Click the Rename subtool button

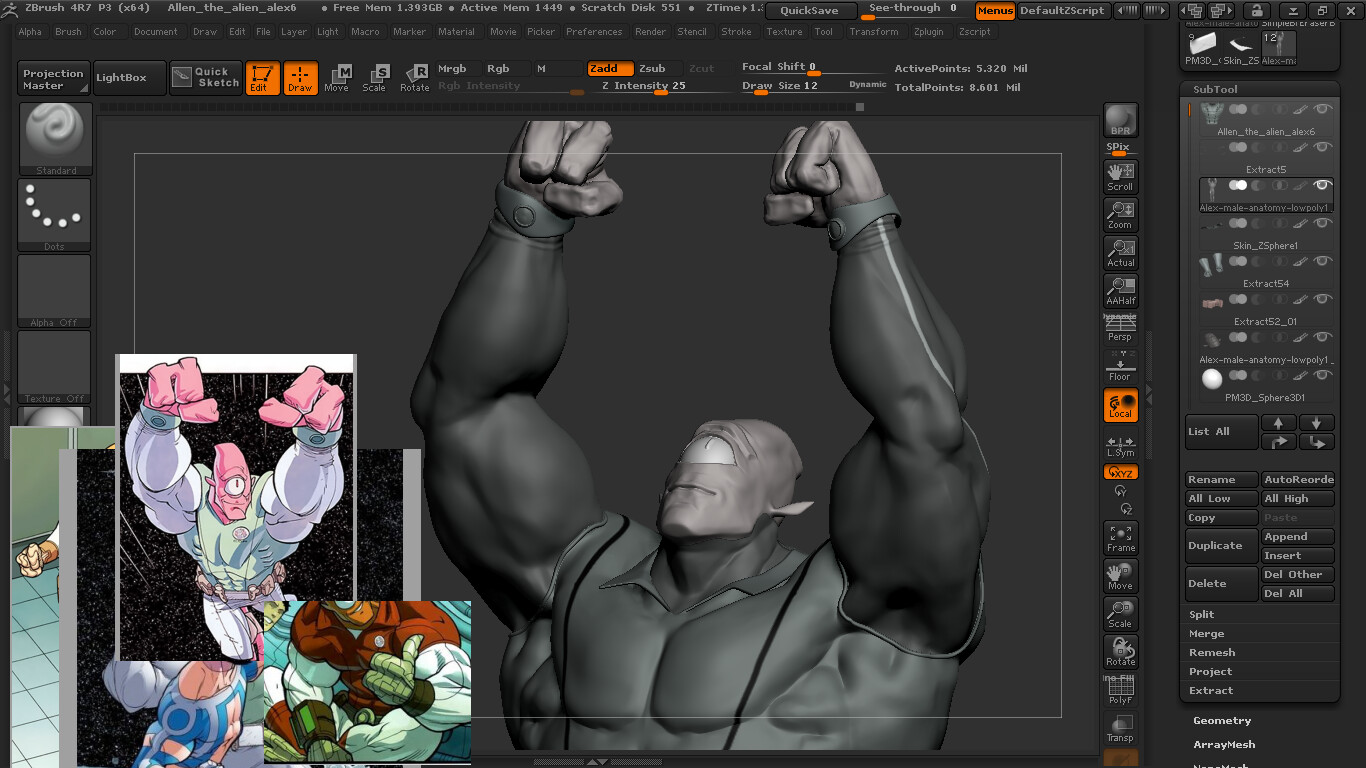[1221, 480]
